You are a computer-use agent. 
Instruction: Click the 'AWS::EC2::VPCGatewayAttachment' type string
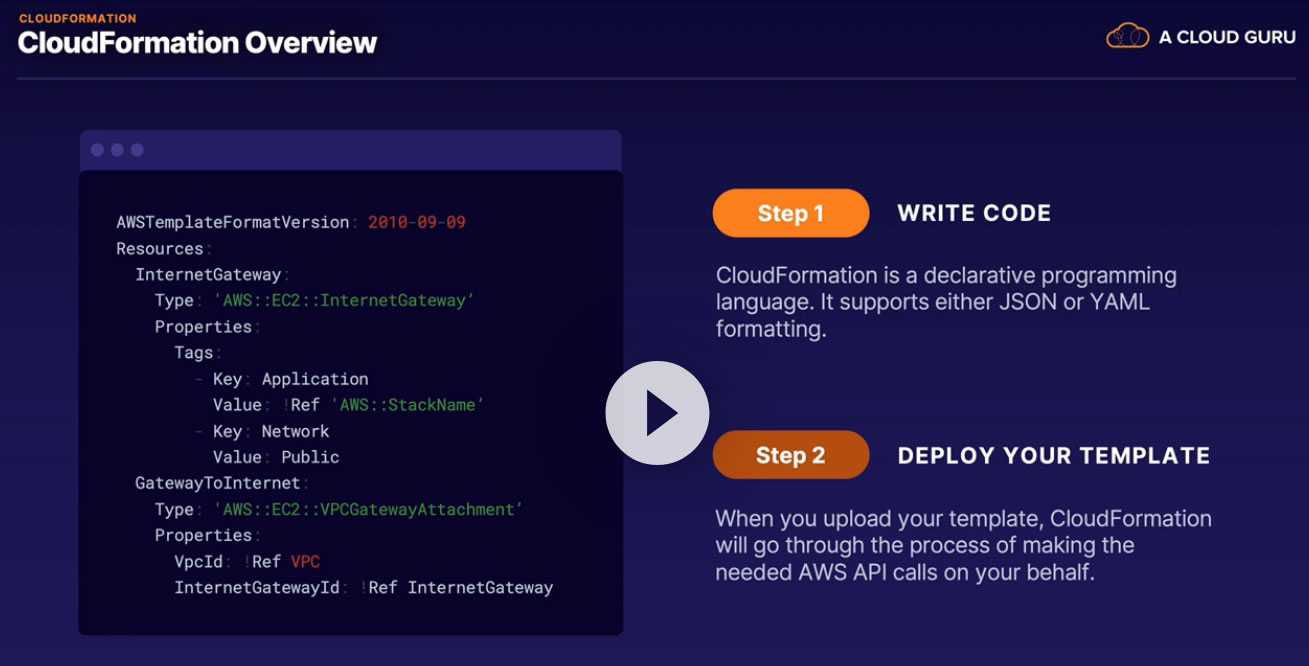tap(368, 509)
